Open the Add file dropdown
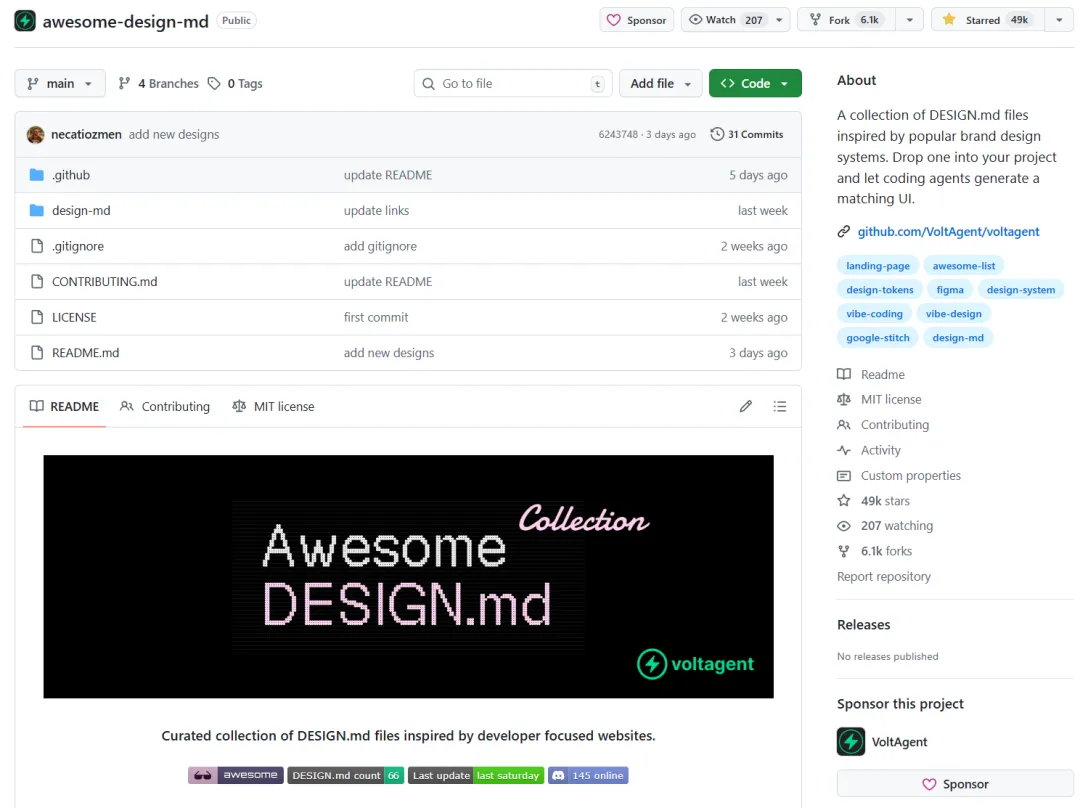The image size is (1080, 808). [661, 83]
